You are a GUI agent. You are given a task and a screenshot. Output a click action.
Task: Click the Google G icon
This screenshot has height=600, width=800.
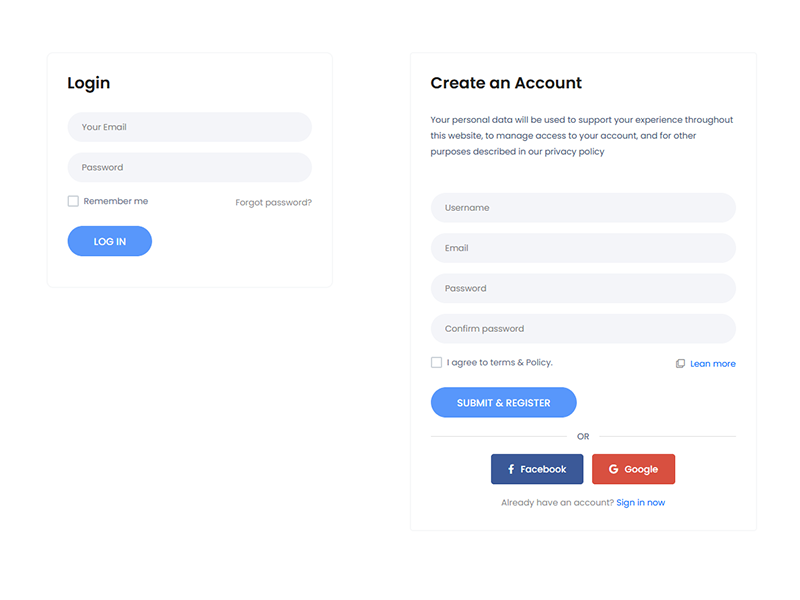(x=613, y=469)
